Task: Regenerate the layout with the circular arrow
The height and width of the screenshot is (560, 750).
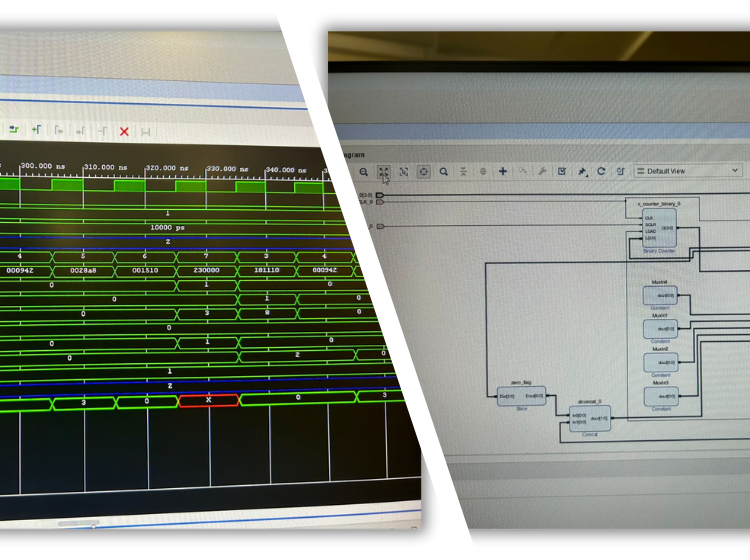Action: pos(601,171)
